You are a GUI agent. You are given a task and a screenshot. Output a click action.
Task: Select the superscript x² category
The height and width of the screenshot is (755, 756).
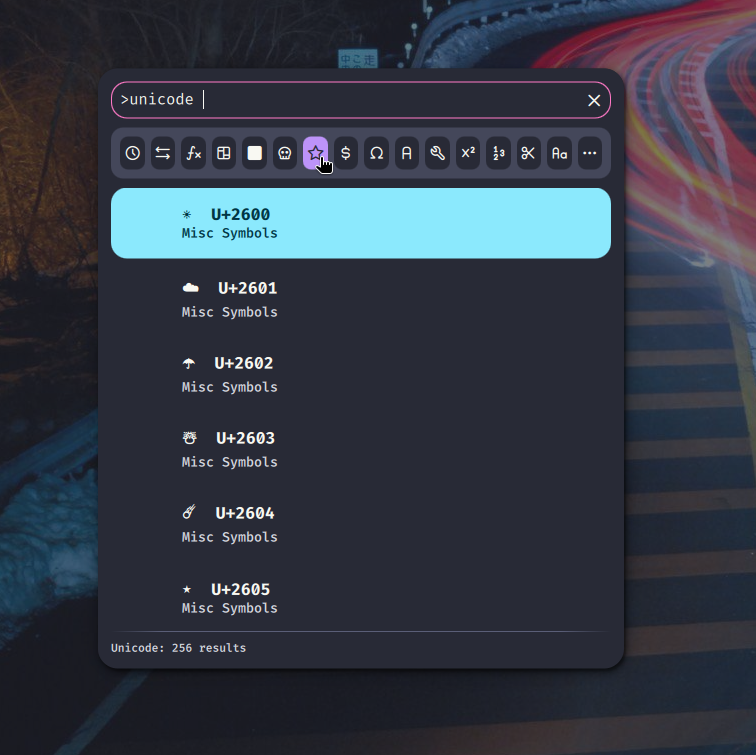(468, 153)
